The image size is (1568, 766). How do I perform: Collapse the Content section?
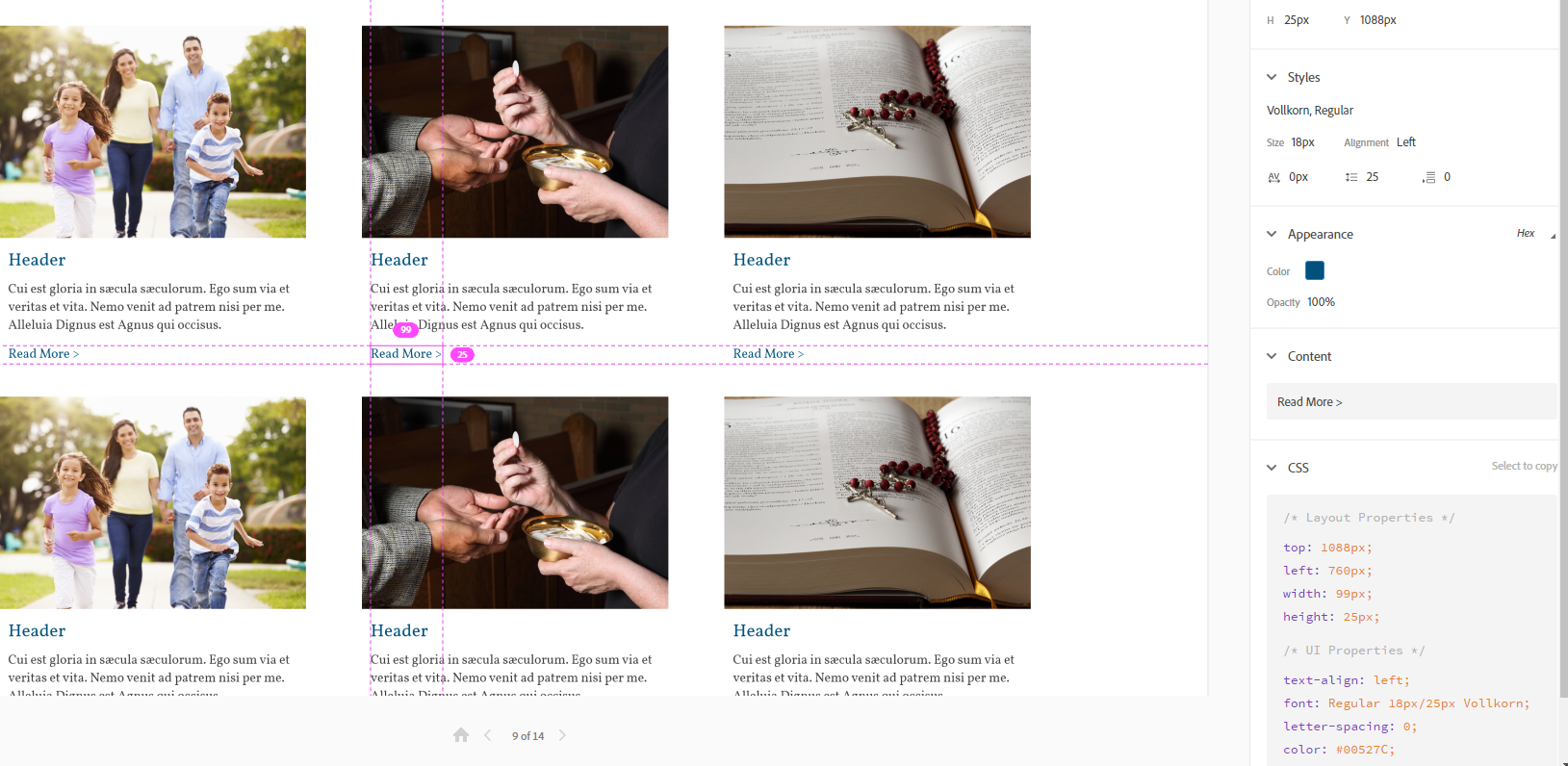pos(1272,356)
